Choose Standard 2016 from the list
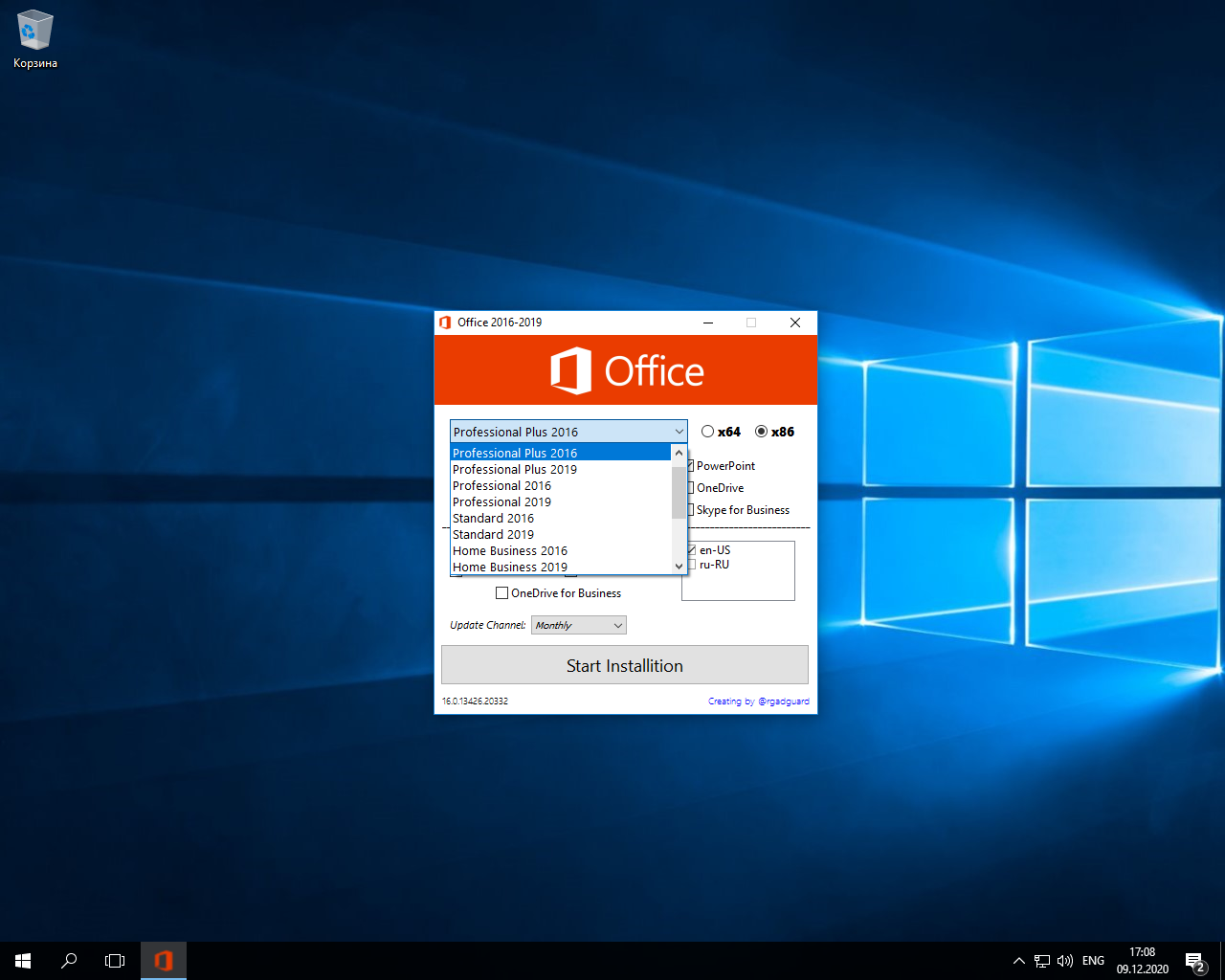Image resolution: width=1225 pixels, height=980 pixels. (x=561, y=518)
